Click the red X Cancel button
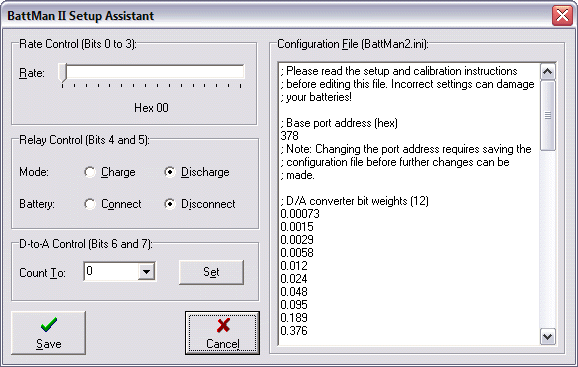 click(x=222, y=333)
